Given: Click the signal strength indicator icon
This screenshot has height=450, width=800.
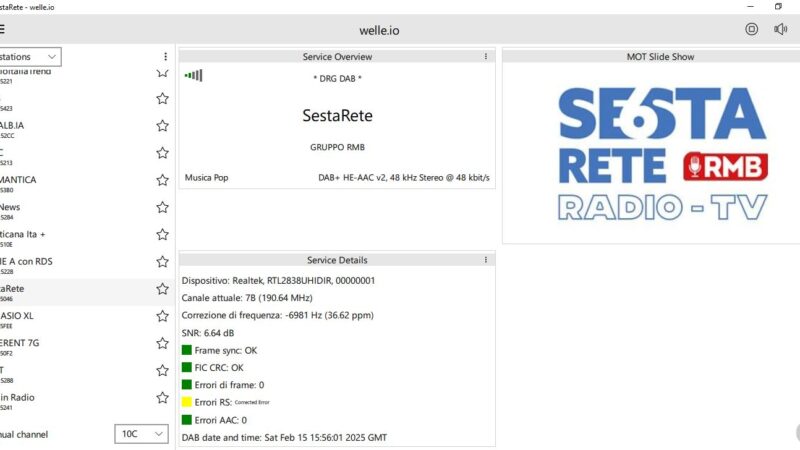Looking at the screenshot, I should coord(193,76).
